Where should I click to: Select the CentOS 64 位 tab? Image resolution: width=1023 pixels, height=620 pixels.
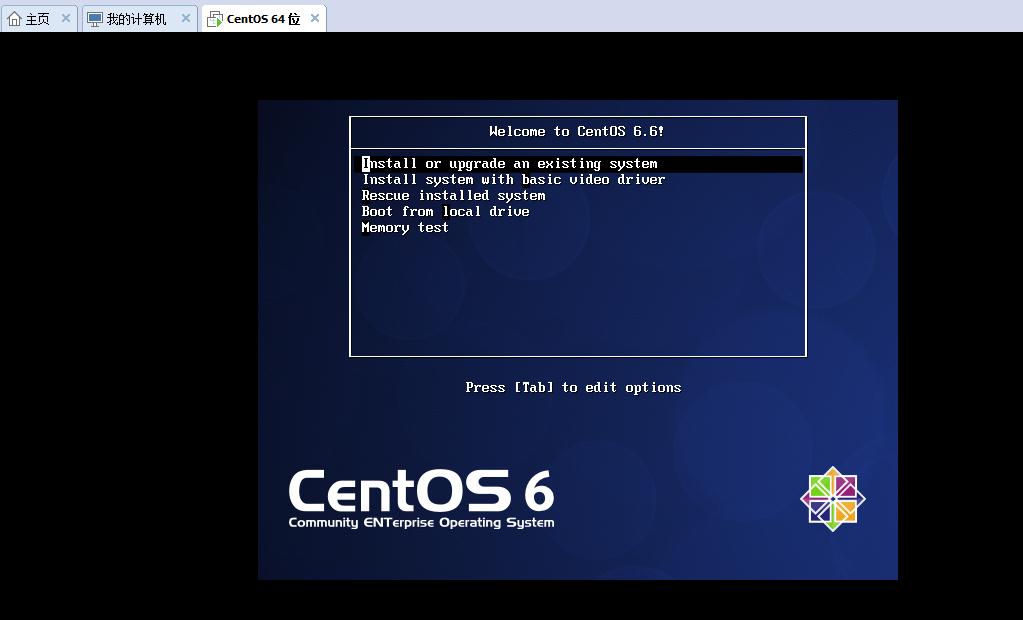pyautogui.click(x=260, y=17)
